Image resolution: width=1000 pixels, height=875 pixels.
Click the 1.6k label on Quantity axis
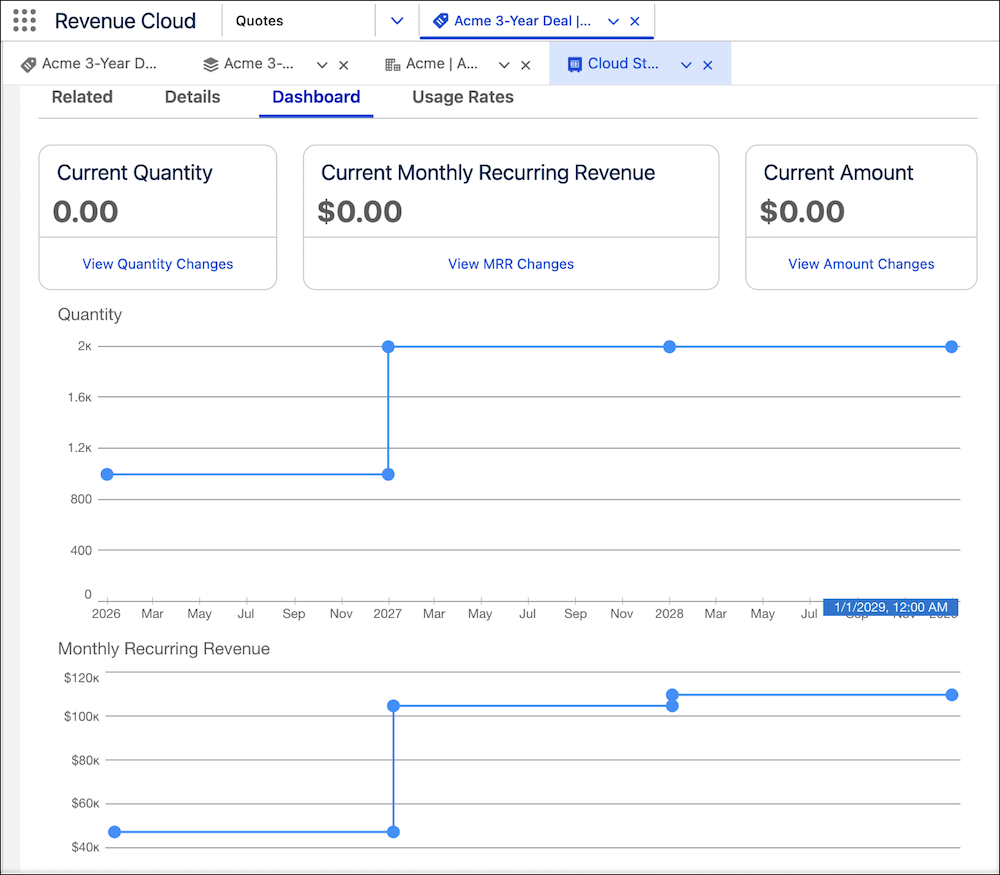point(80,397)
